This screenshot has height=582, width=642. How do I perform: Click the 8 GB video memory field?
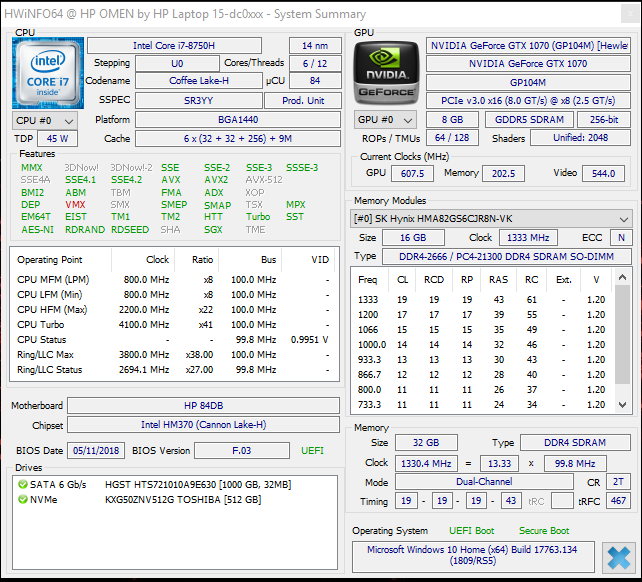point(452,120)
